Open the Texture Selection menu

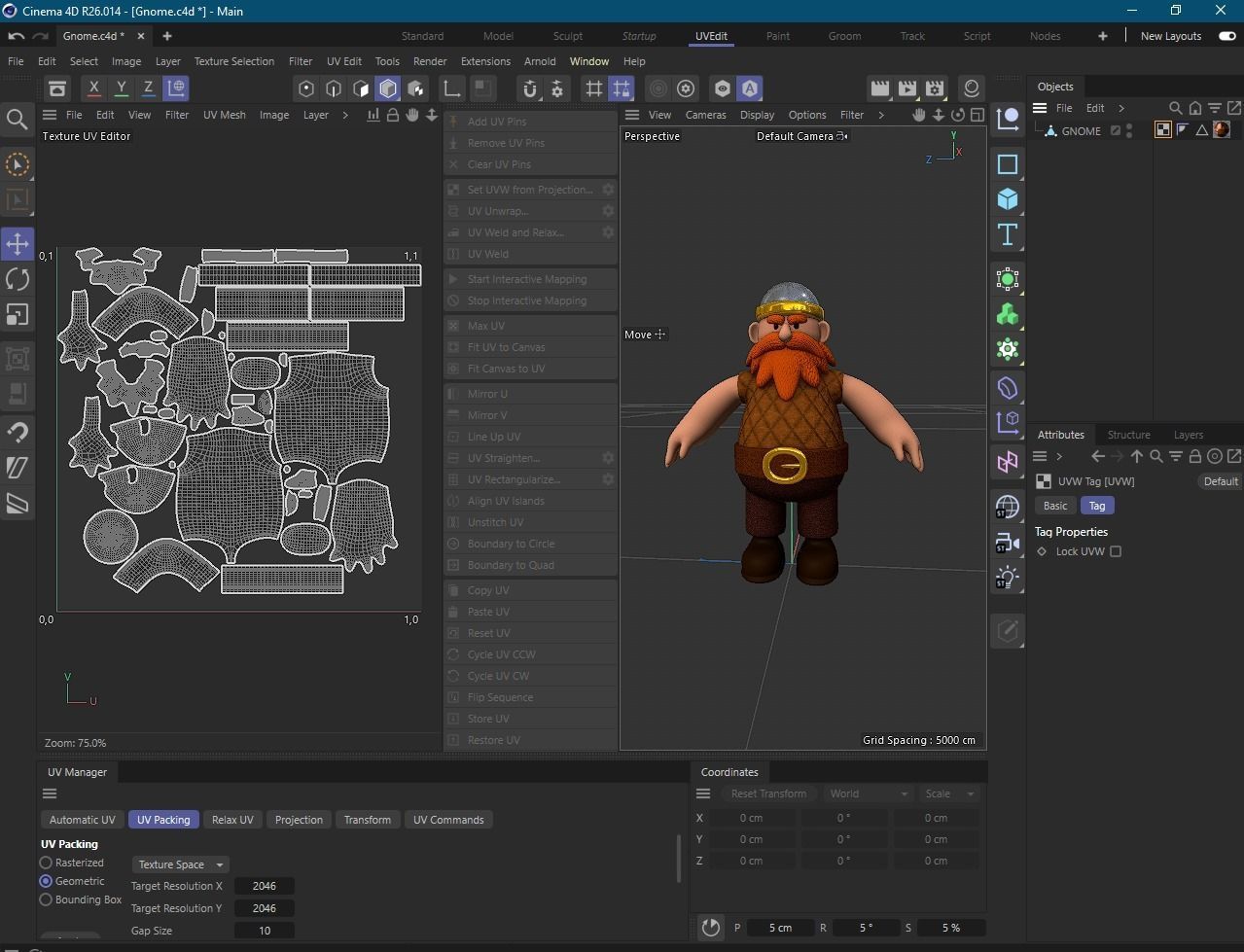234,61
